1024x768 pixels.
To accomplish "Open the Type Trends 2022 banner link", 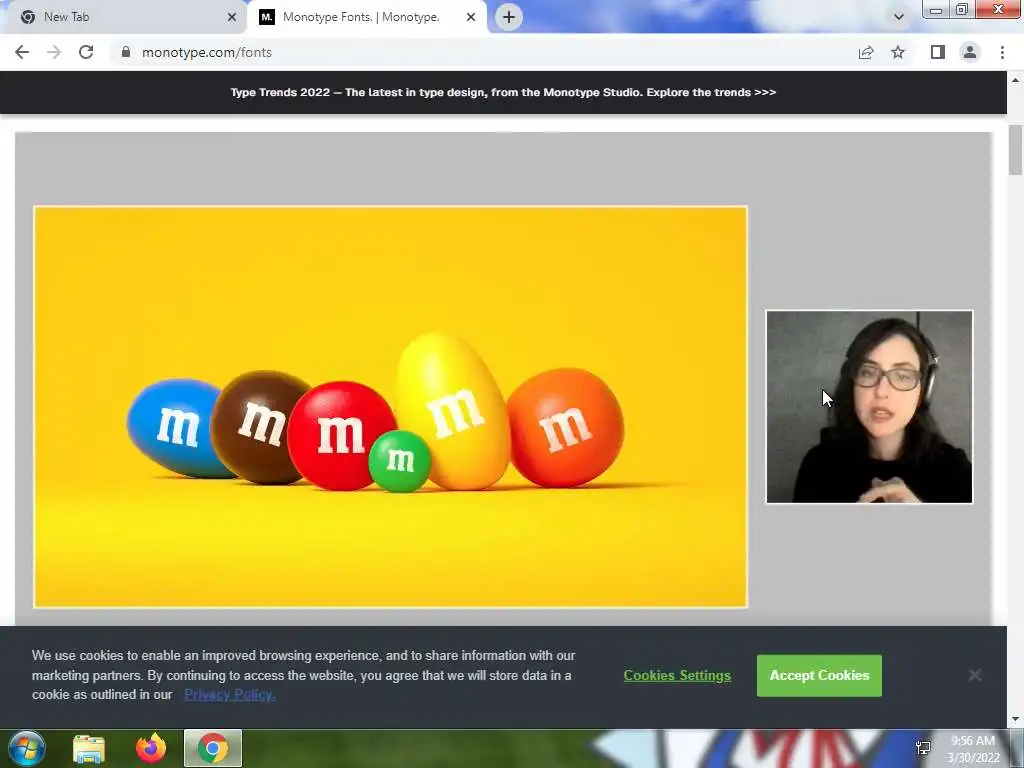I will click(x=503, y=92).
